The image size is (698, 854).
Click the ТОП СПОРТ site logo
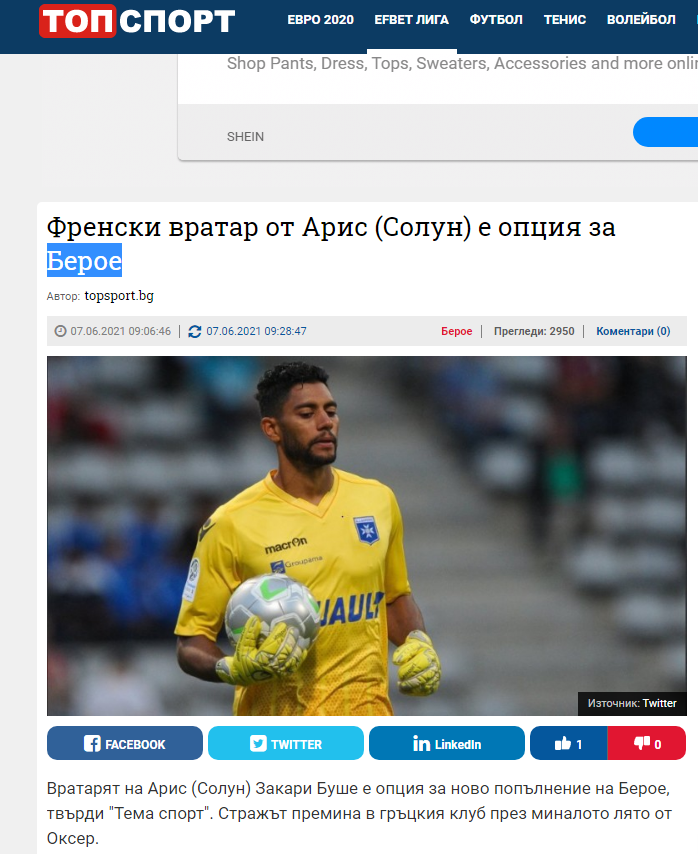[137, 21]
